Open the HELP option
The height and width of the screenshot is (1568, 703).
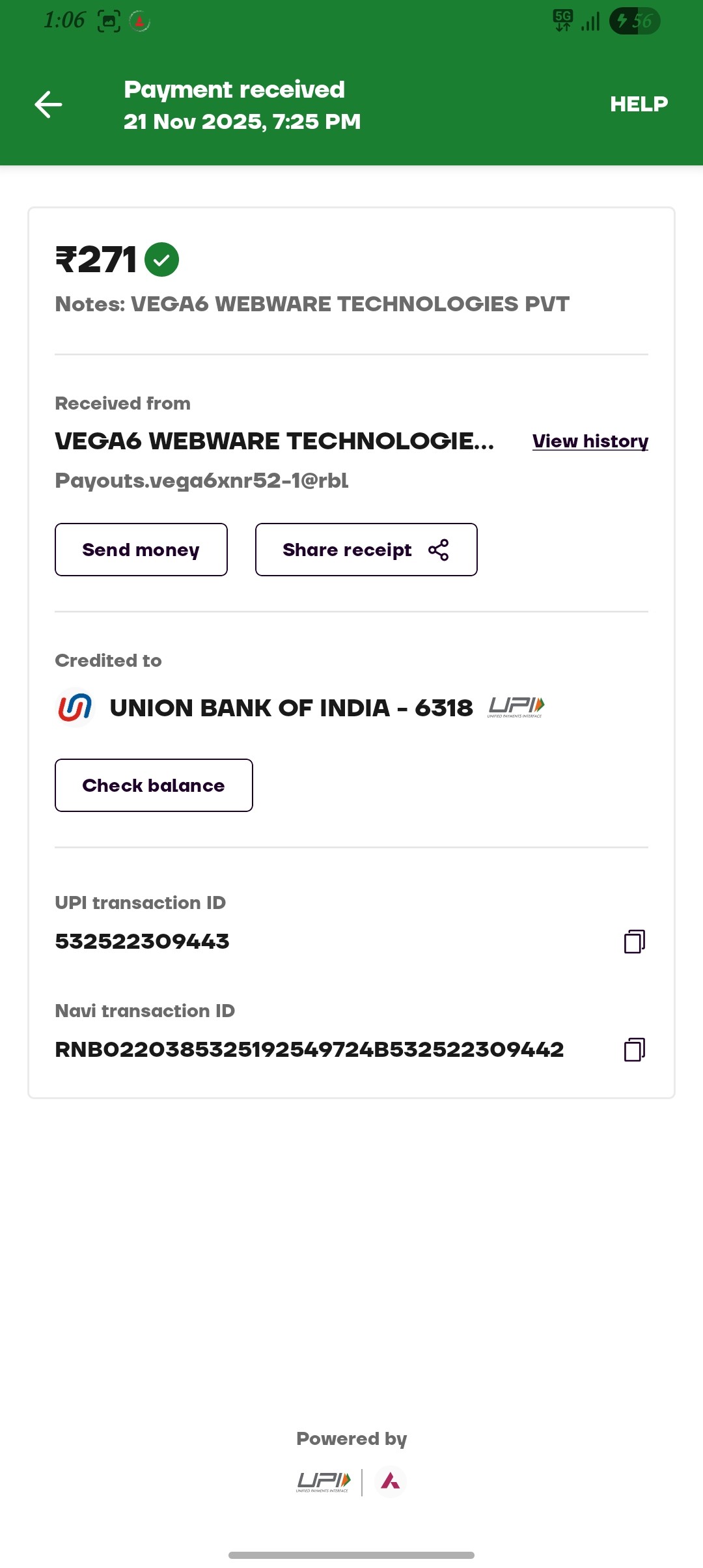coord(639,104)
